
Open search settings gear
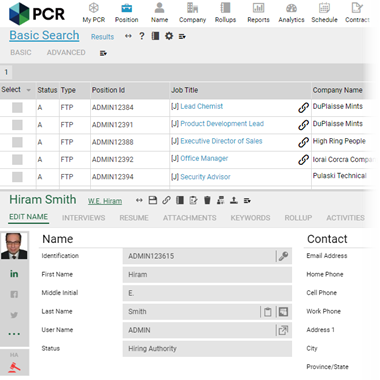pos(169,36)
